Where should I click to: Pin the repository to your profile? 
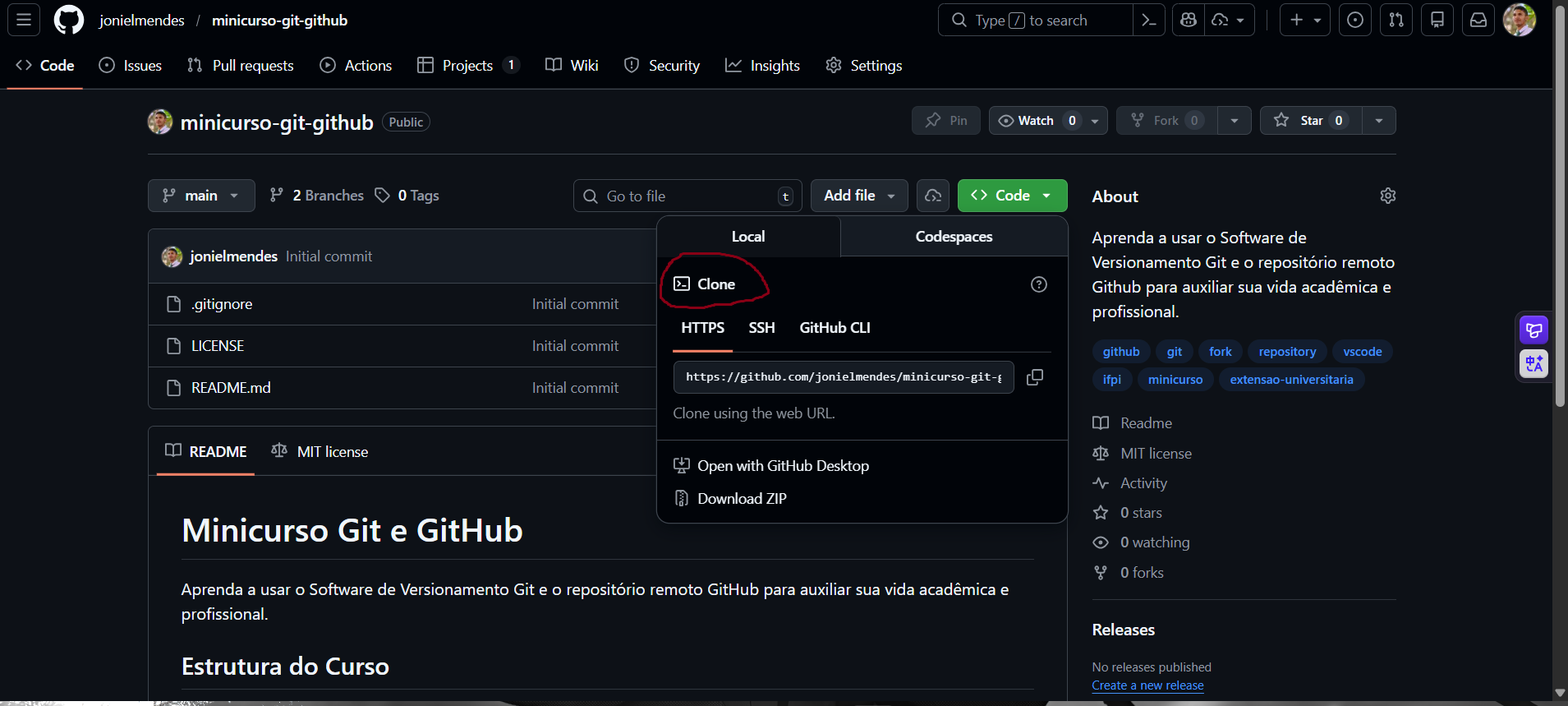[945, 121]
